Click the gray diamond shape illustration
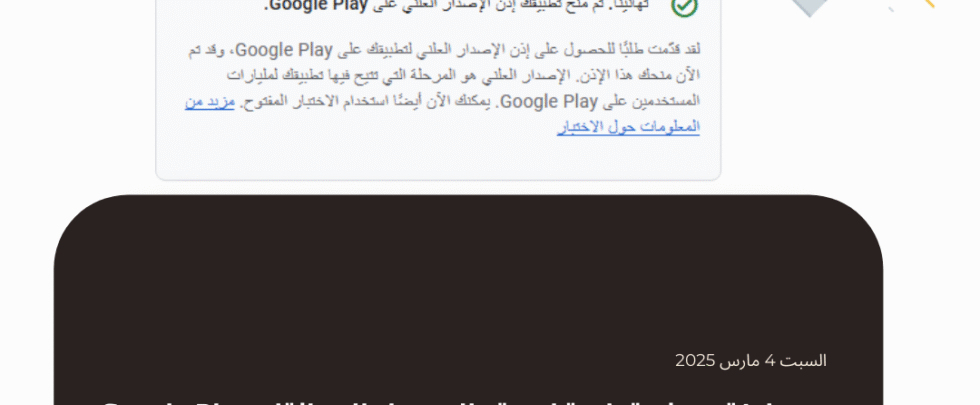Screen dimensions: 980x405 click(810, 6)
